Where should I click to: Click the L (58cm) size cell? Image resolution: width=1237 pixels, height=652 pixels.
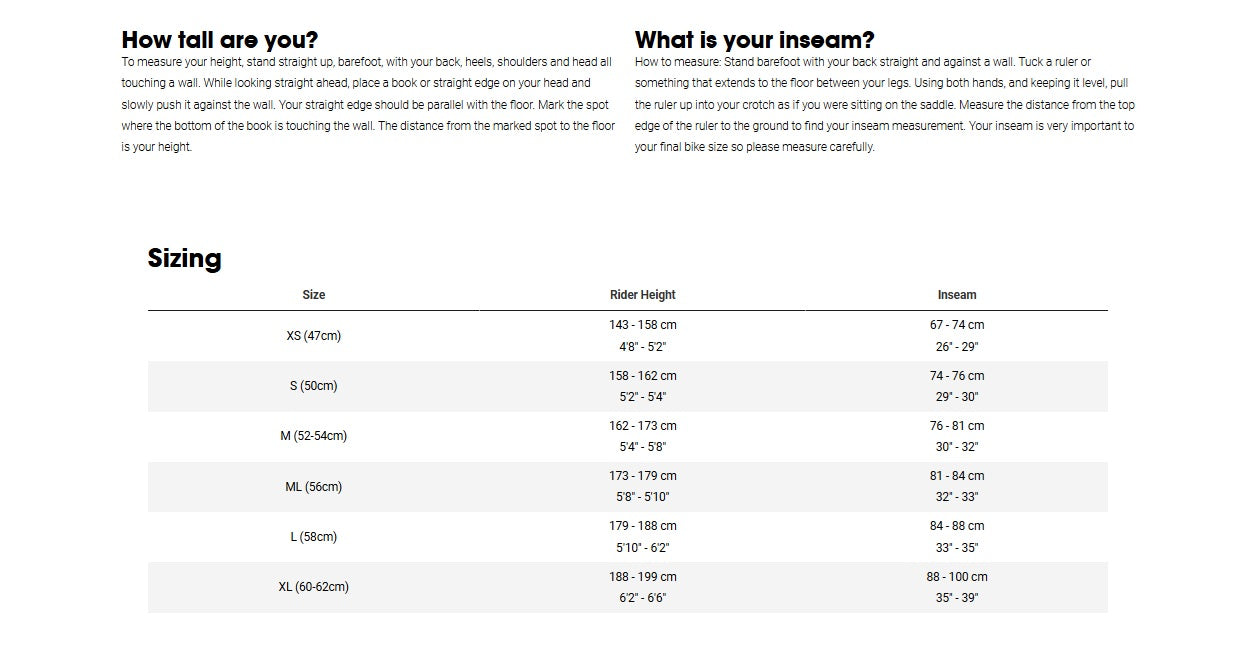pos(314,537)
